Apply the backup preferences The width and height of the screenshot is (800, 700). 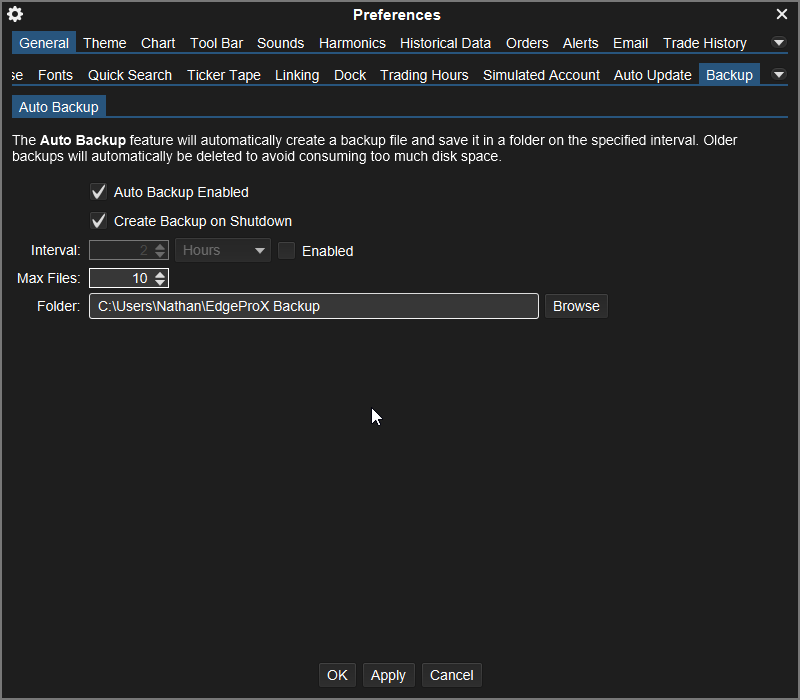point(388,674)
